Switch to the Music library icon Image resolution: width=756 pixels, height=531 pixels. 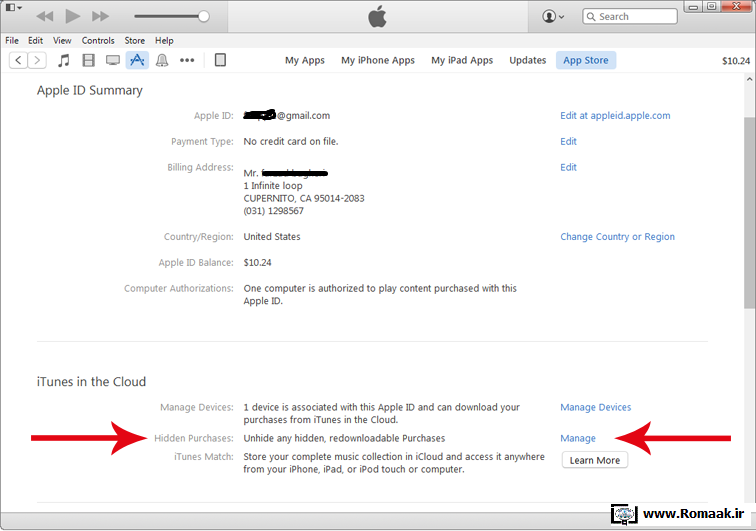point(64,60)
